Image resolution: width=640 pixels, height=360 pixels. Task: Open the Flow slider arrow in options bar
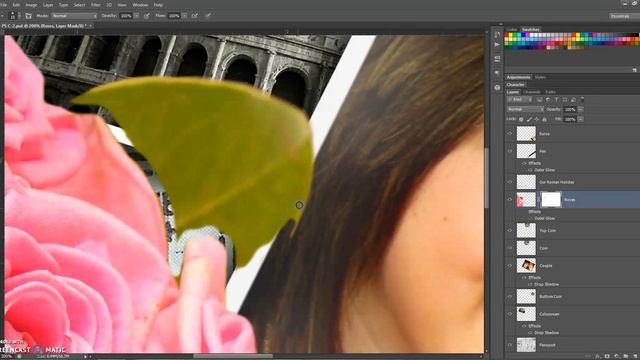tap(184, 16)
